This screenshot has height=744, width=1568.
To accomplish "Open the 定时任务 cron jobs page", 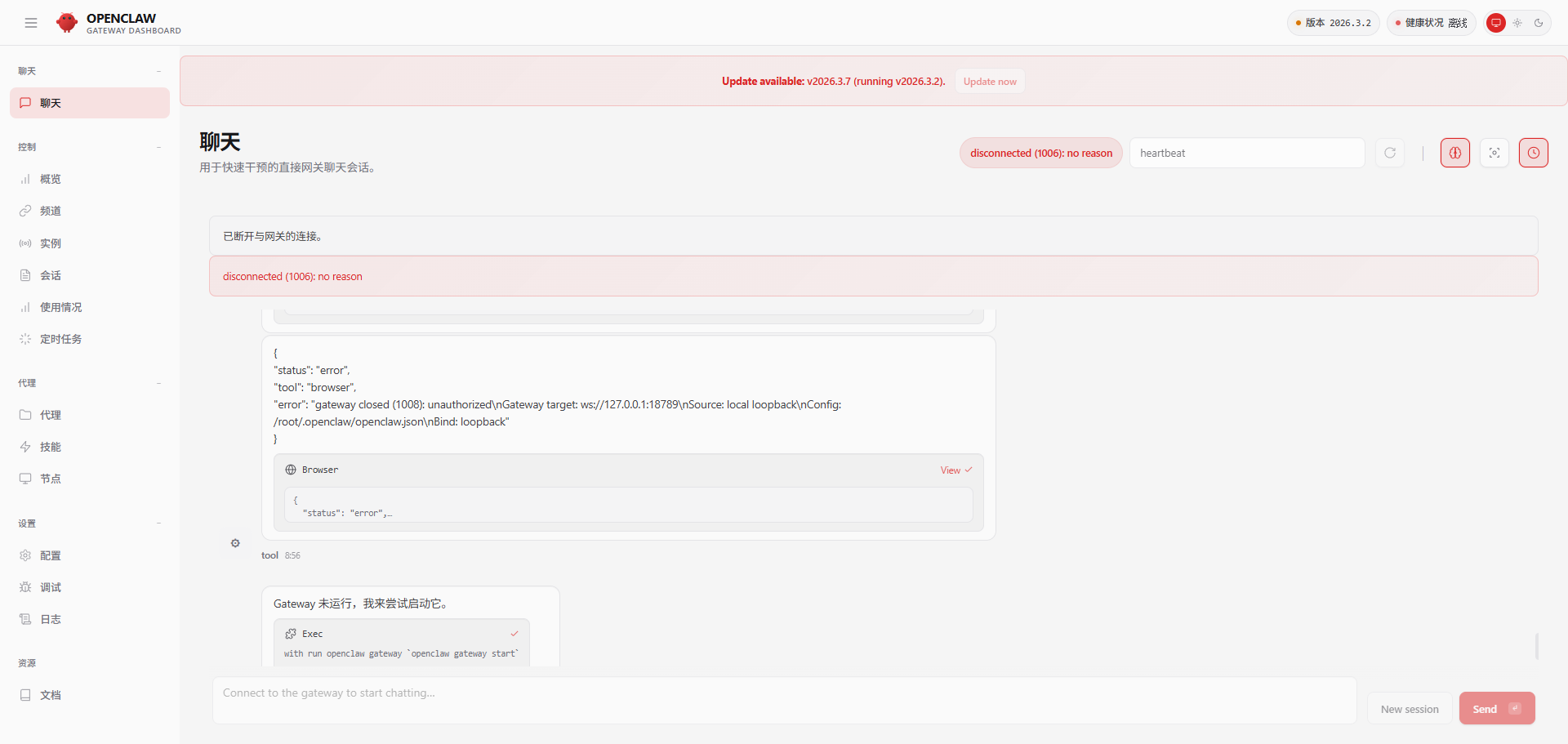I will (90, 339).
